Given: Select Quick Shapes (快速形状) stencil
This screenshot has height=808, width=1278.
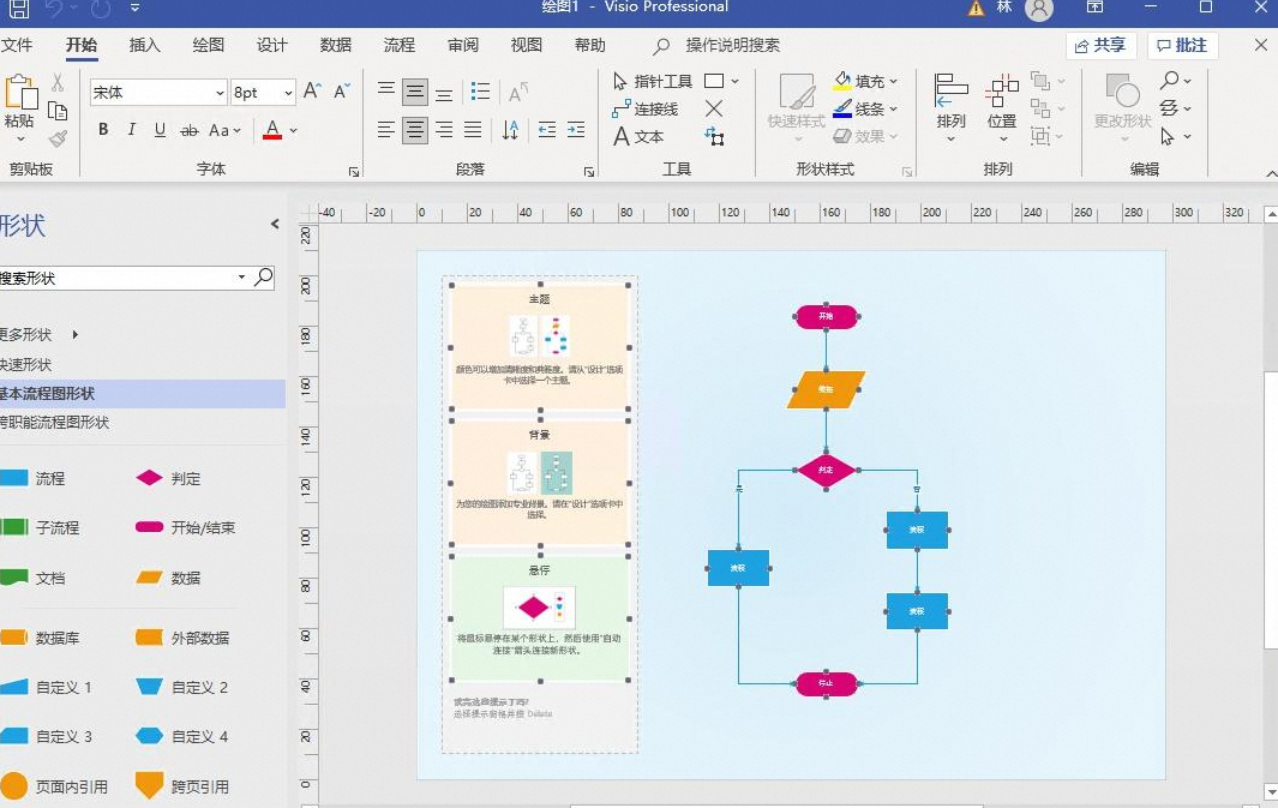Looking at the screenshot, I should [26, 365].
